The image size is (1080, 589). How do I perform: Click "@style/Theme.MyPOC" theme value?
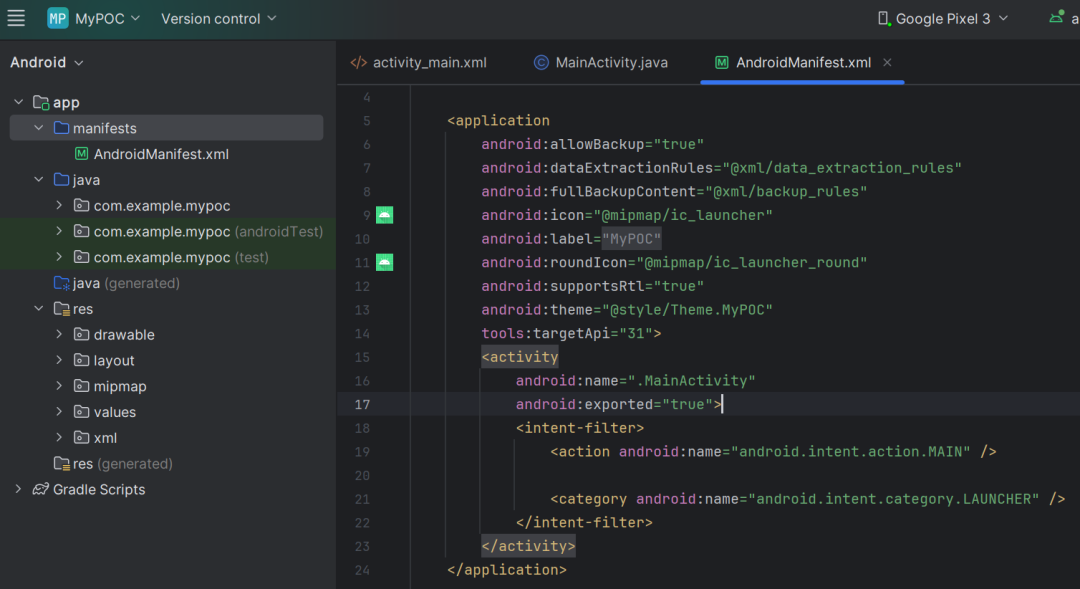[687, 310]
